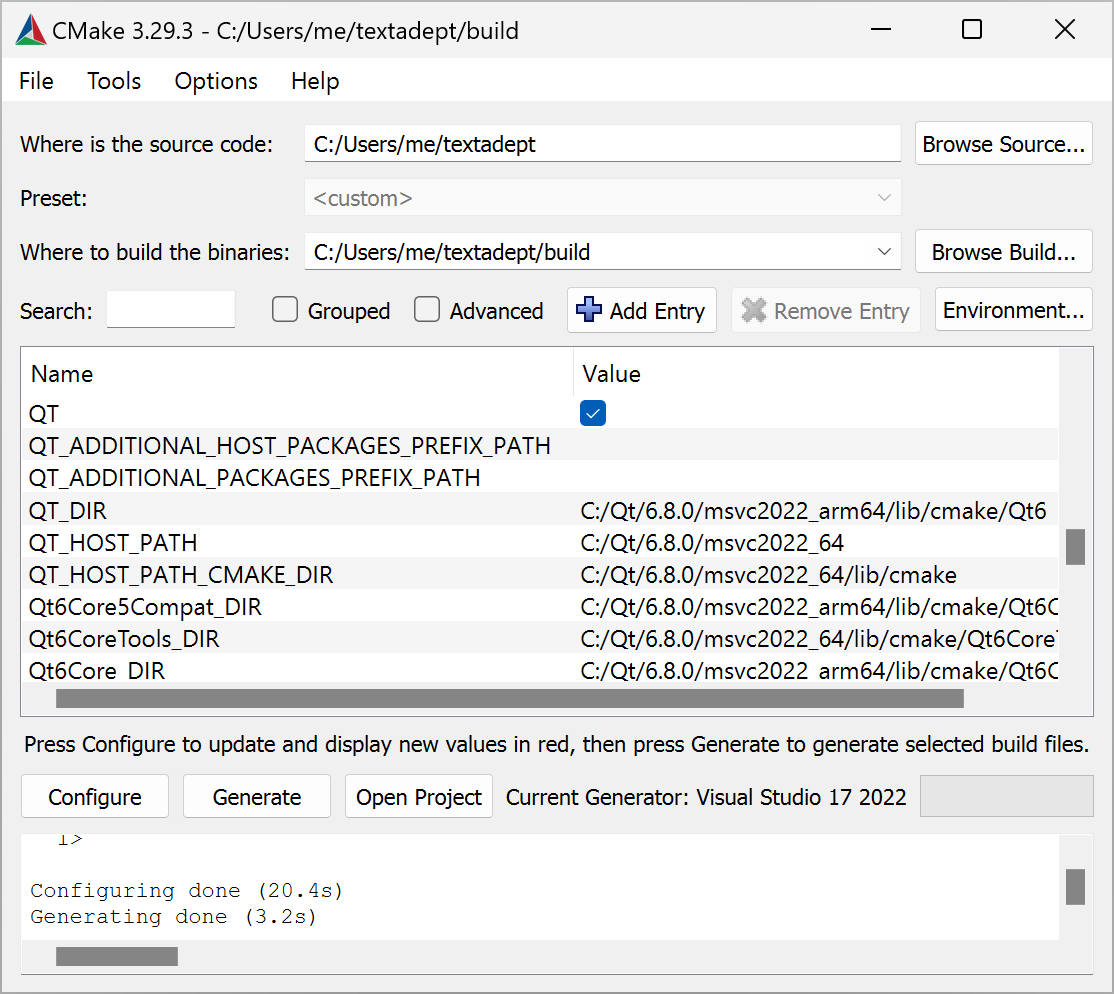Click the Search input field
This screenshot has width=1114, height=994.
171,310
